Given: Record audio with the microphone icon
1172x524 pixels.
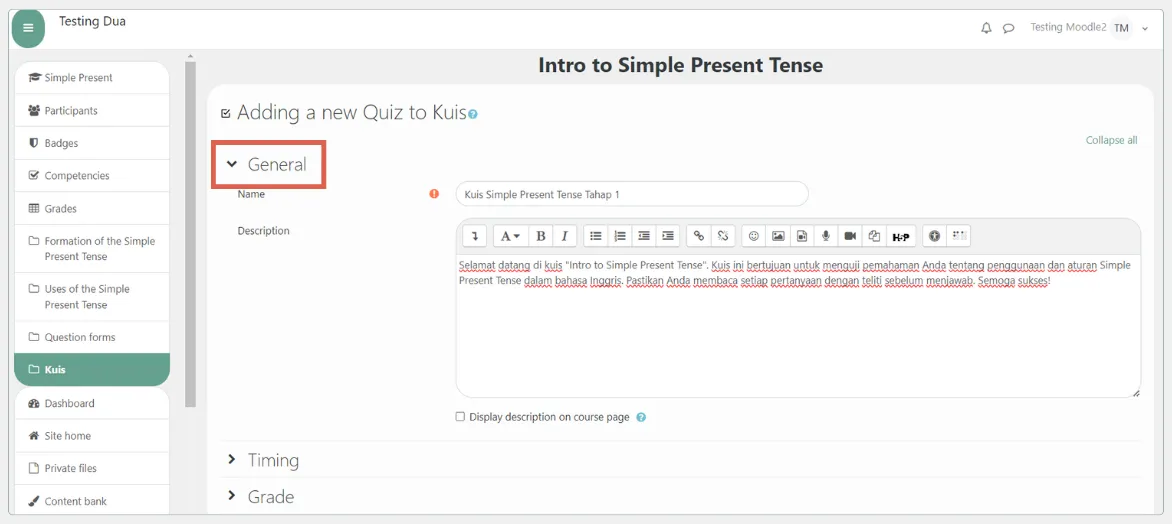Looking at the screenshot, I should tap(826, 236).
